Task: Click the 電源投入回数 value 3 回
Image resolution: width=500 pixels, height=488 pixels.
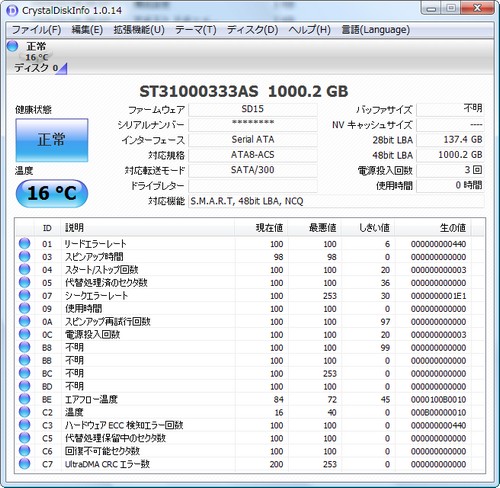Action: [x=450, y=170]
